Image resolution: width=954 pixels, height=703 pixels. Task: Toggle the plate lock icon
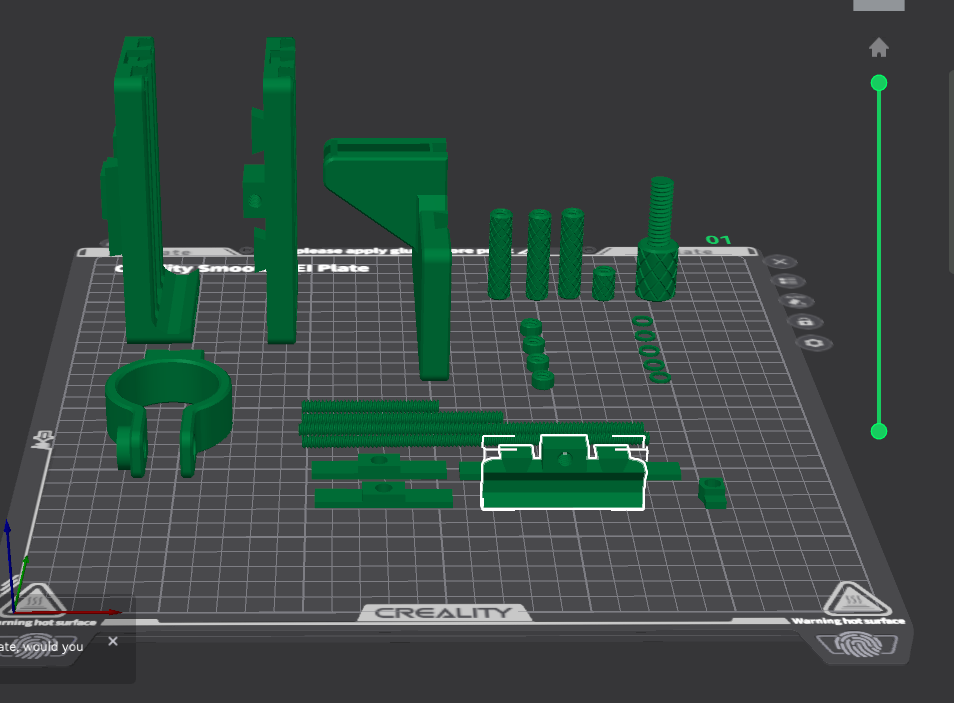806,321
